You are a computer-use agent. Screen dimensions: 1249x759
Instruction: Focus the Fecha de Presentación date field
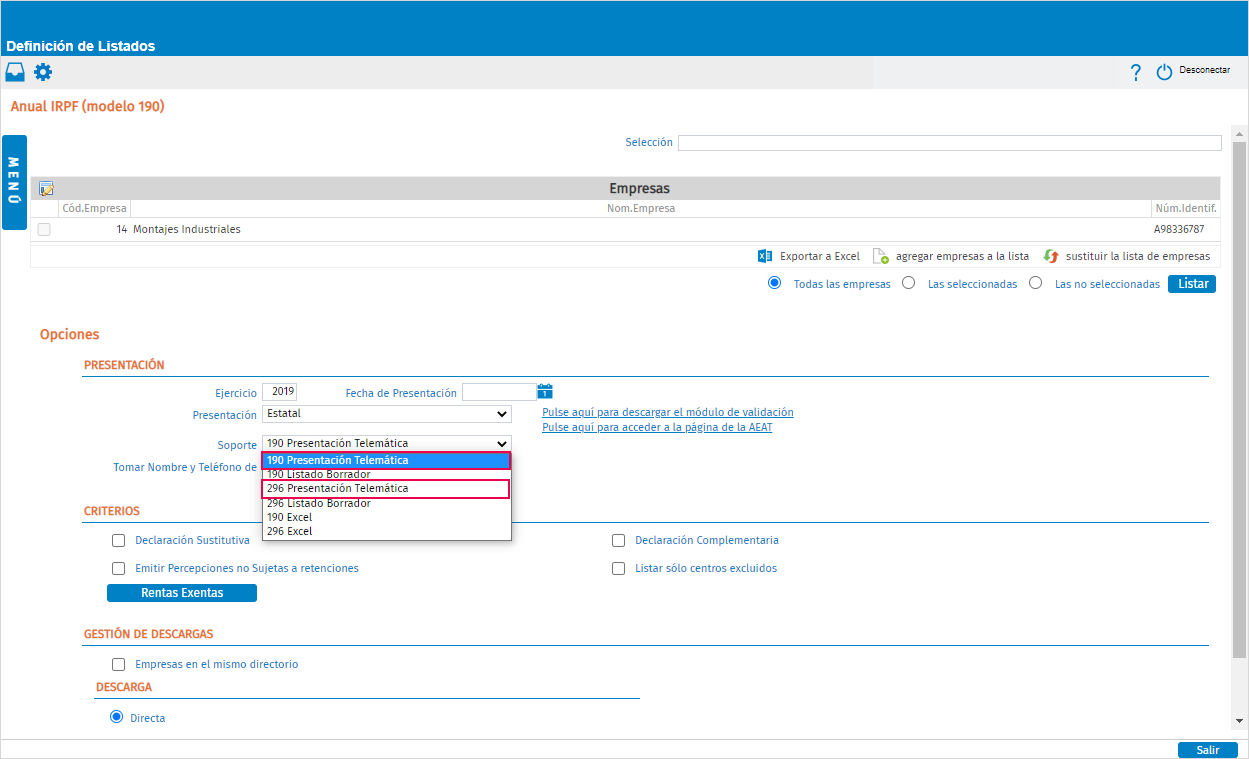(x=499, y=392)
